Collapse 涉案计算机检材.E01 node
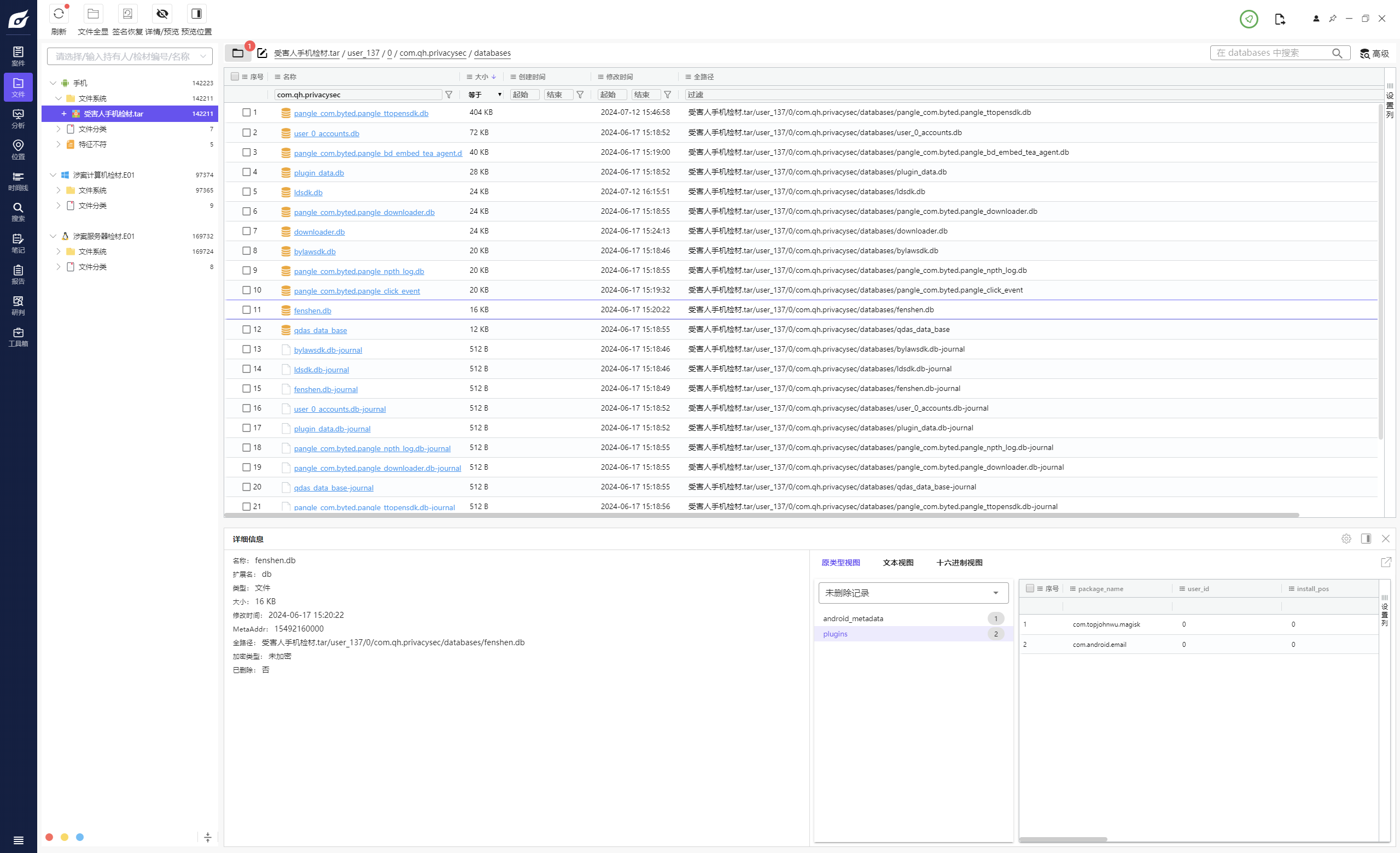The width and height of the screenshot is (1400, 853). pyautogui.click(x=53, y=175)
